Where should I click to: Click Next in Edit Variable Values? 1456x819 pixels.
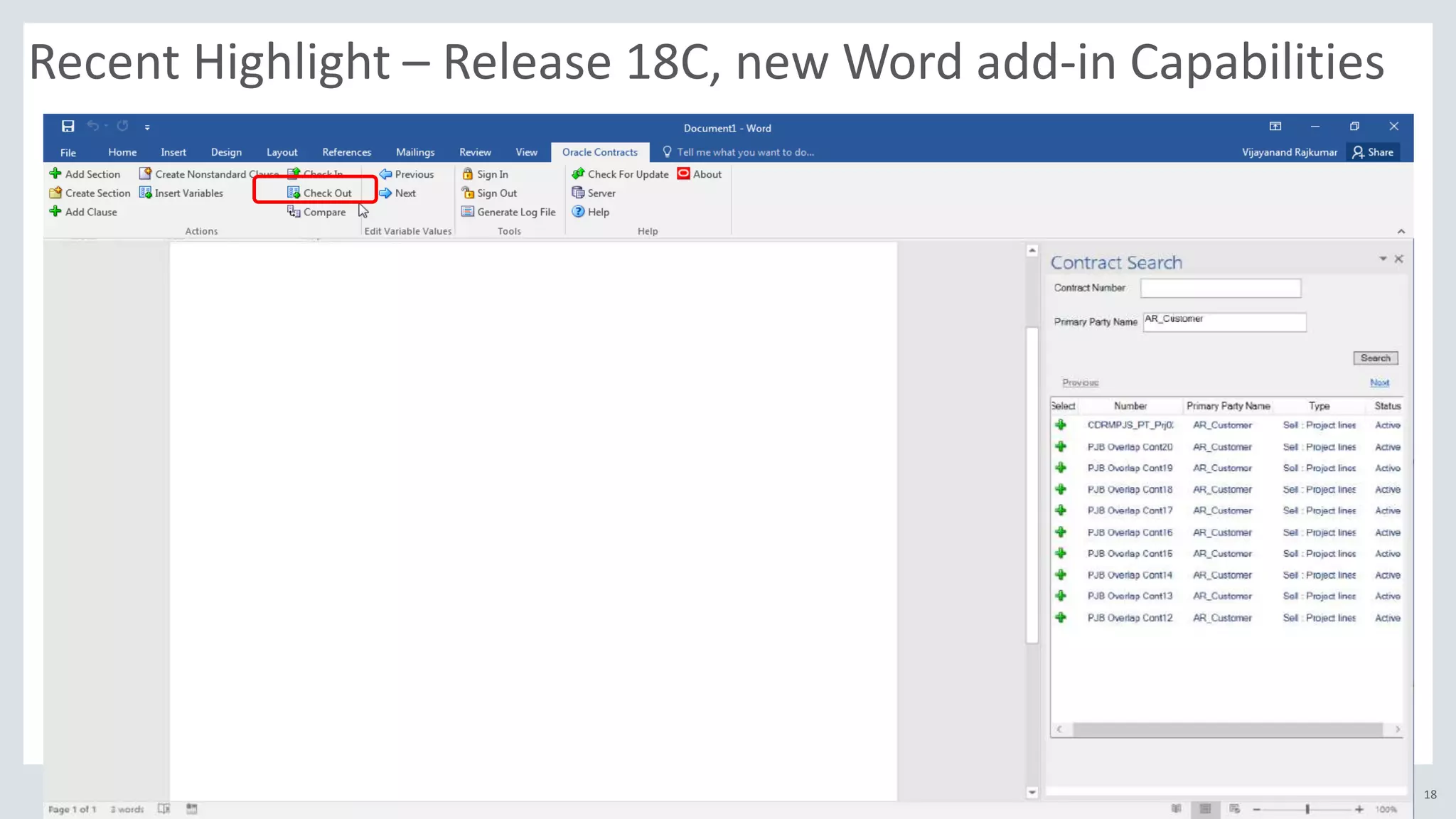(x=397, y=193)
